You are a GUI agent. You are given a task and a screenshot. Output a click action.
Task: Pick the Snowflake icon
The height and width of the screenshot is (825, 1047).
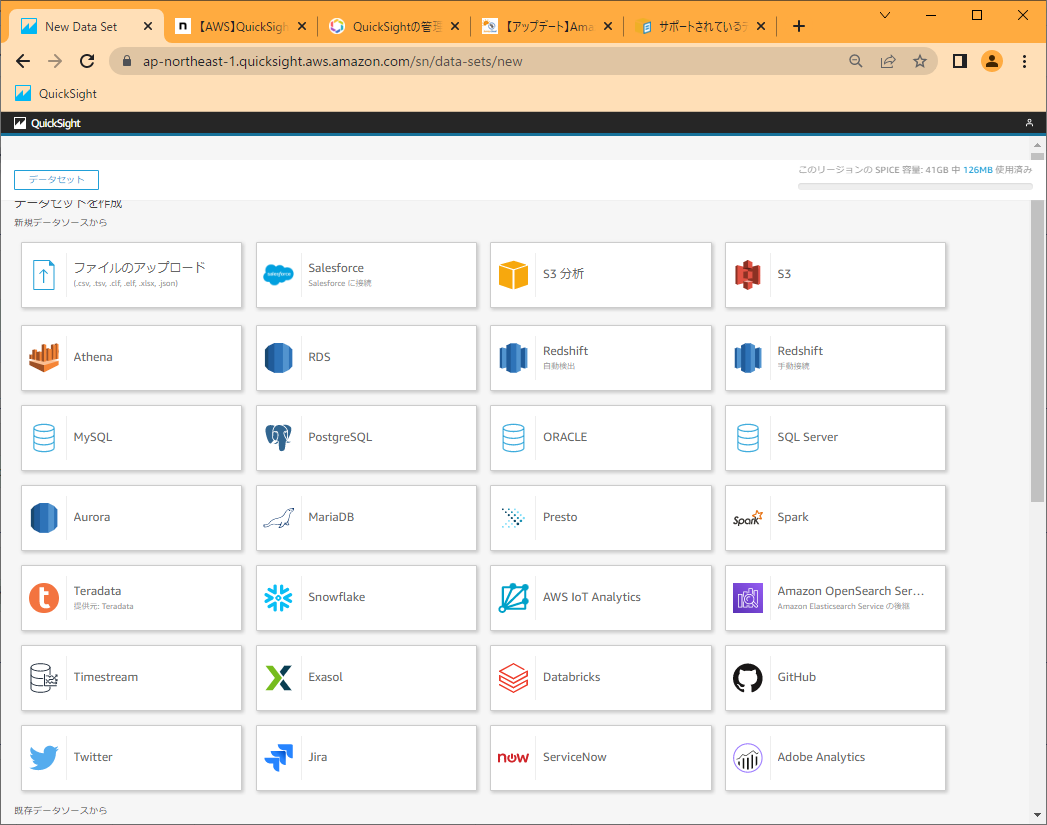point(278,598)
